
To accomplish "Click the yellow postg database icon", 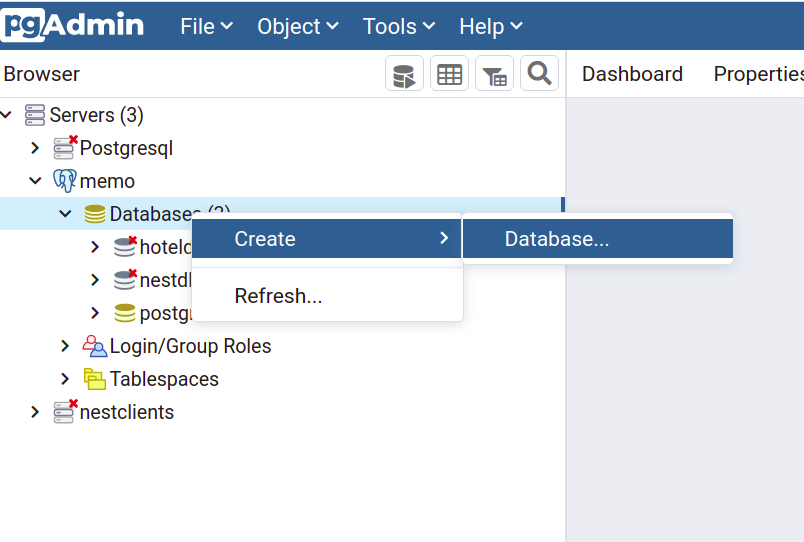I will pos(125,313).
